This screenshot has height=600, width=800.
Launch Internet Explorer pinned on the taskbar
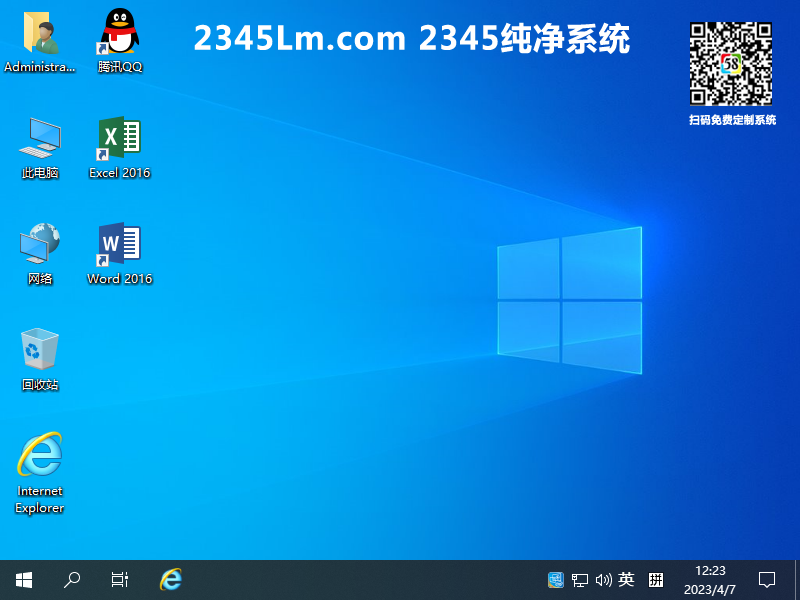point(170,580)
